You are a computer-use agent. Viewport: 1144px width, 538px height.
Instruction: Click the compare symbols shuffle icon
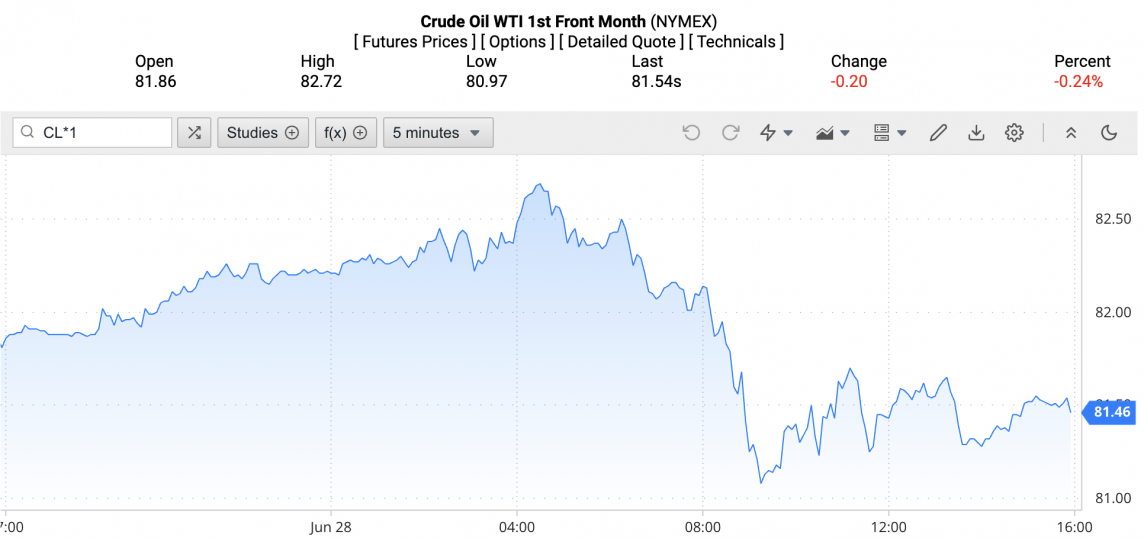point(194,133)
